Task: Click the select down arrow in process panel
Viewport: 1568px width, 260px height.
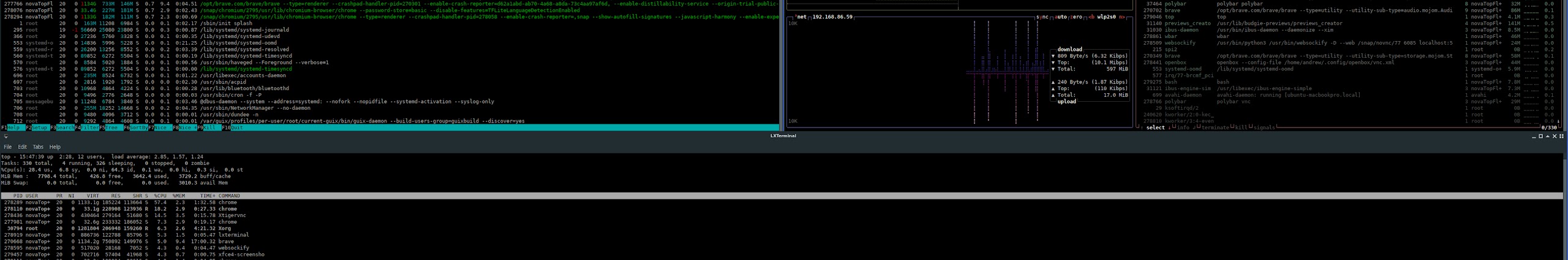Action: tap(1169, 128)
